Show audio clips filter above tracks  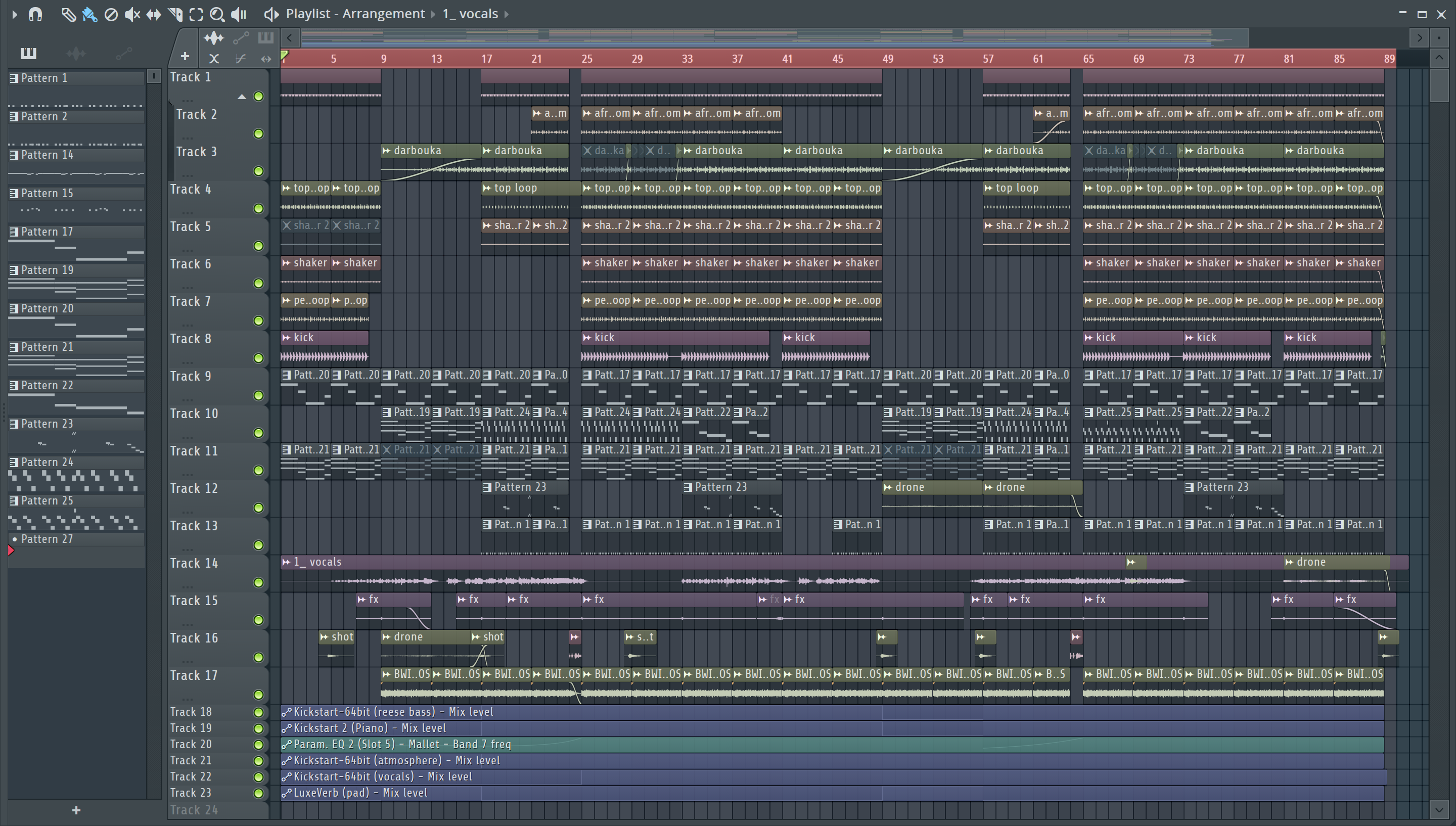[x=214, y=38]
